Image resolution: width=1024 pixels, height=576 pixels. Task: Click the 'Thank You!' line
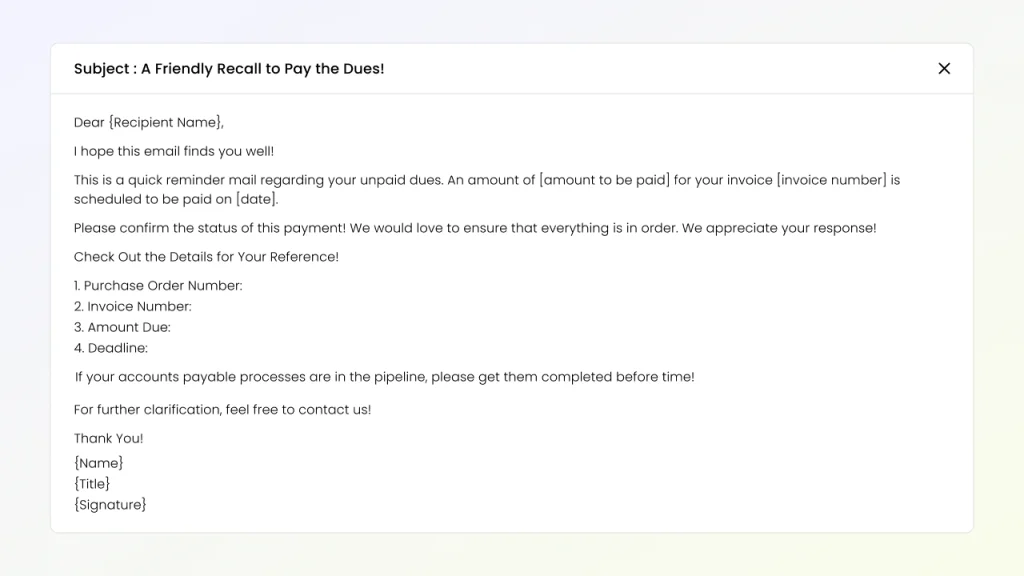tap(109, 439)
